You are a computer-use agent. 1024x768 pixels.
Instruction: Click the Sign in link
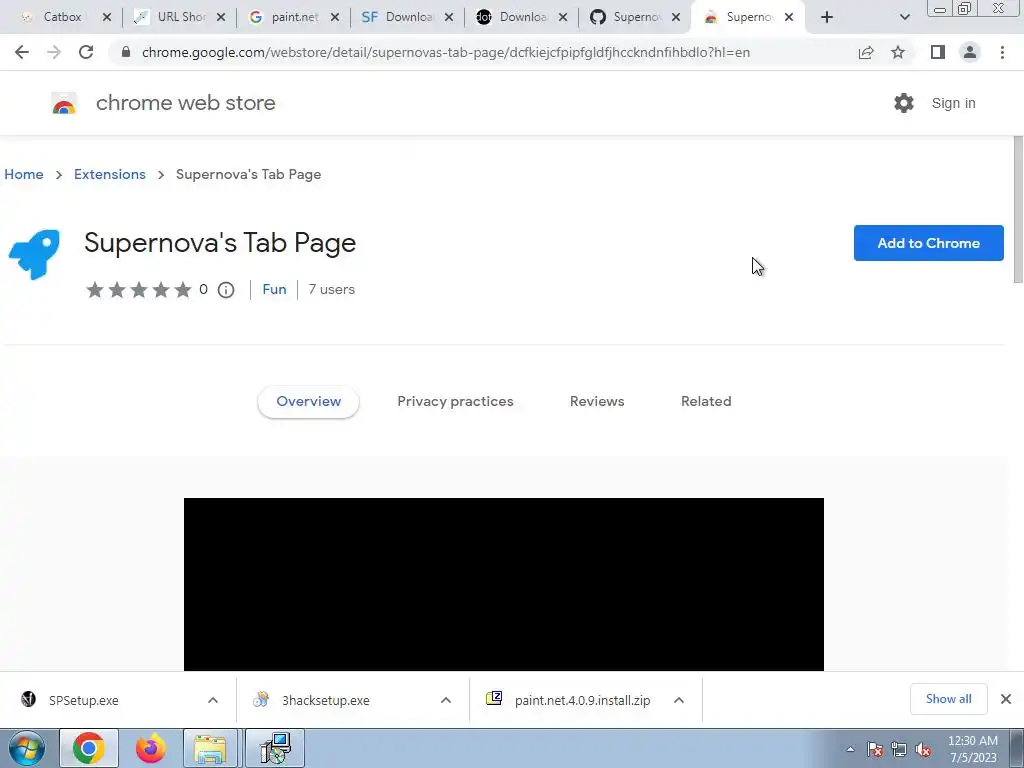click(953, 103)
